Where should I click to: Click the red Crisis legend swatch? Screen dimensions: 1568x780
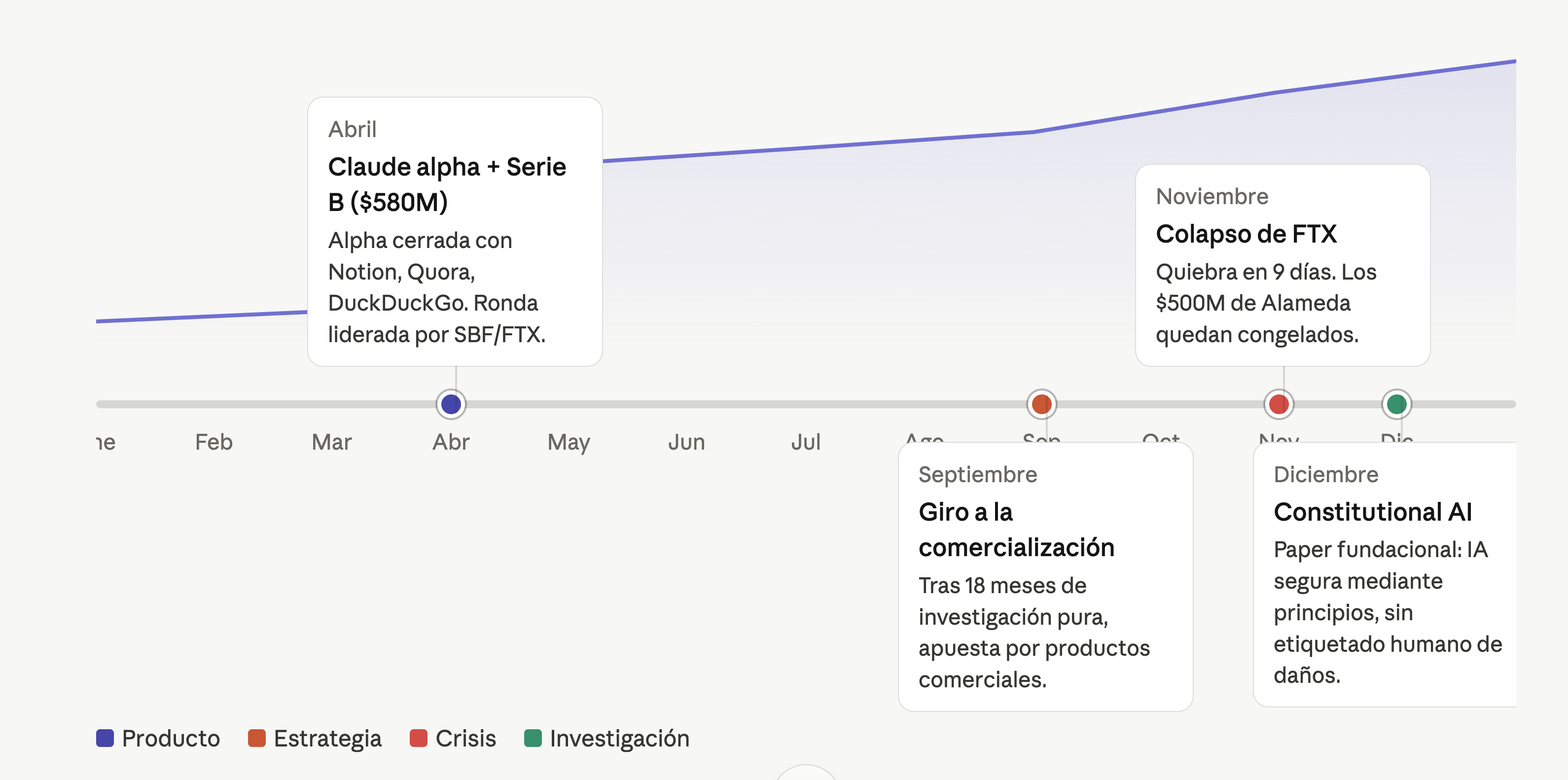tap(419, 738)
